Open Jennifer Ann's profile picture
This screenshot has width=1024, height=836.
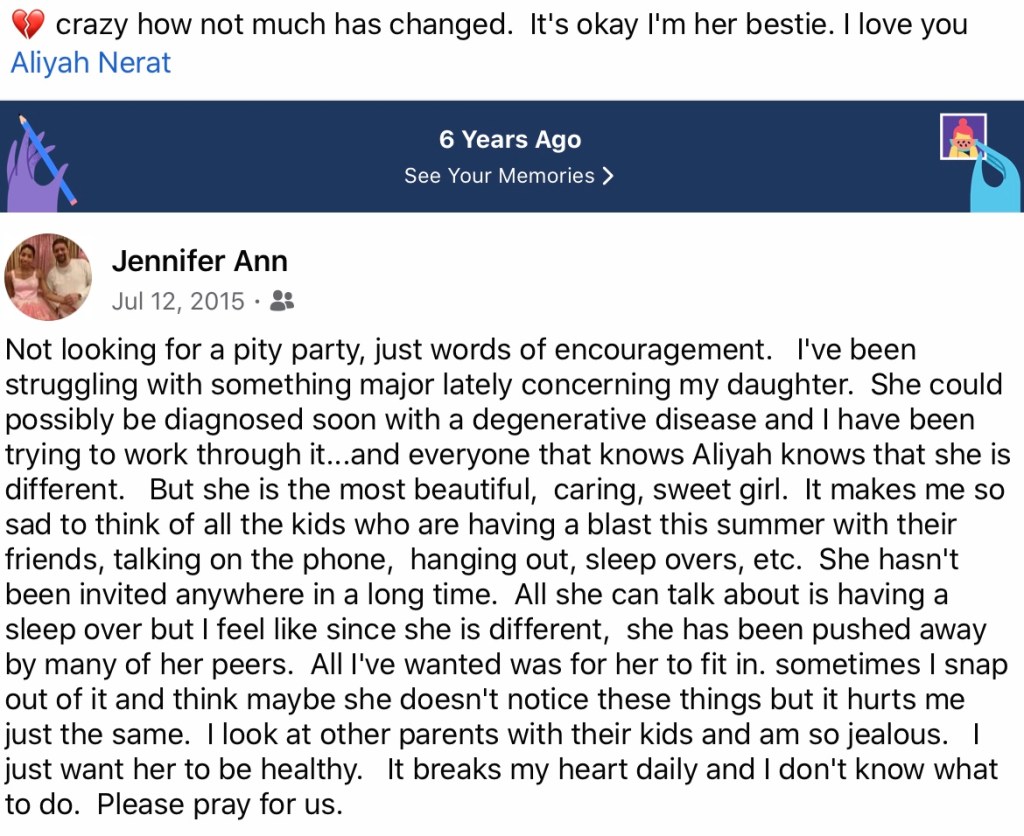(x=48, y=277)
